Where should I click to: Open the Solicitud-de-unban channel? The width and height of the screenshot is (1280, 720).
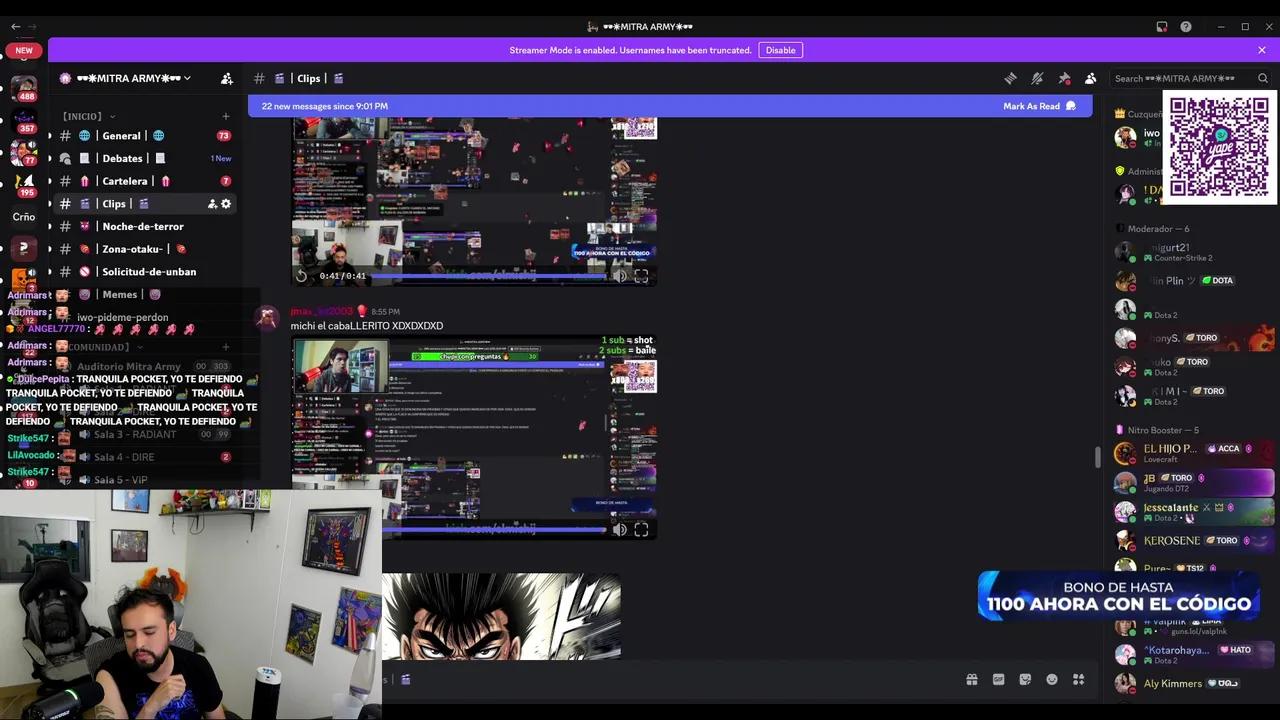(144, 272)
